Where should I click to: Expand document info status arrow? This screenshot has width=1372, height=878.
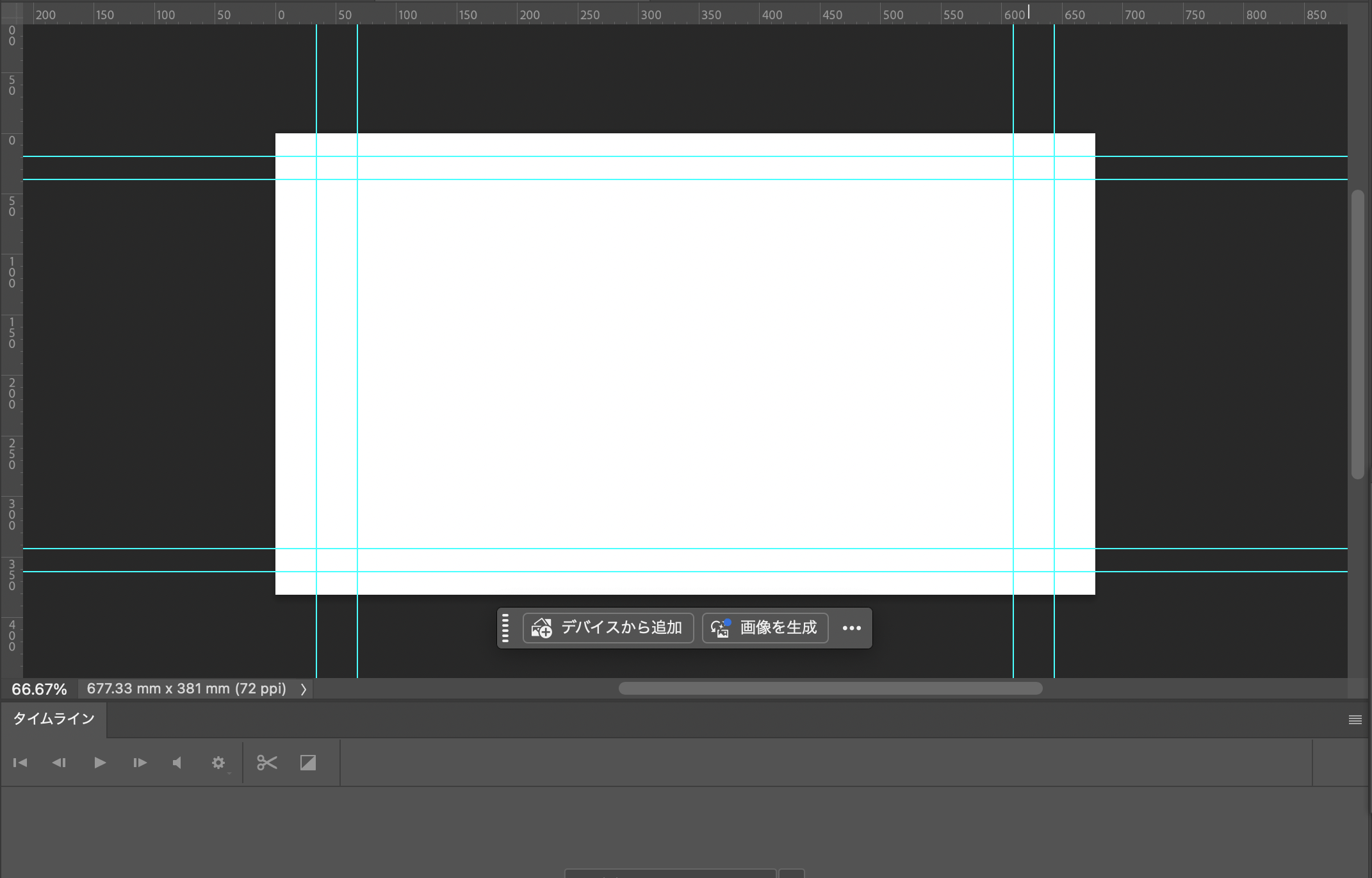pyautogui.click(x=304, y=690)
